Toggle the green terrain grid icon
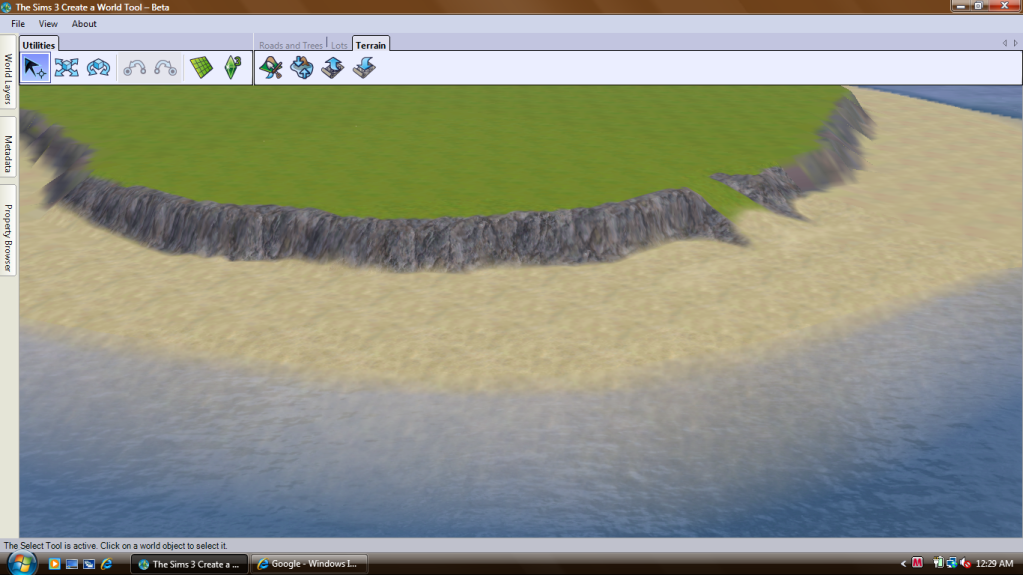Viewport: 1023px width, 575px height. [x=202, y=67]
